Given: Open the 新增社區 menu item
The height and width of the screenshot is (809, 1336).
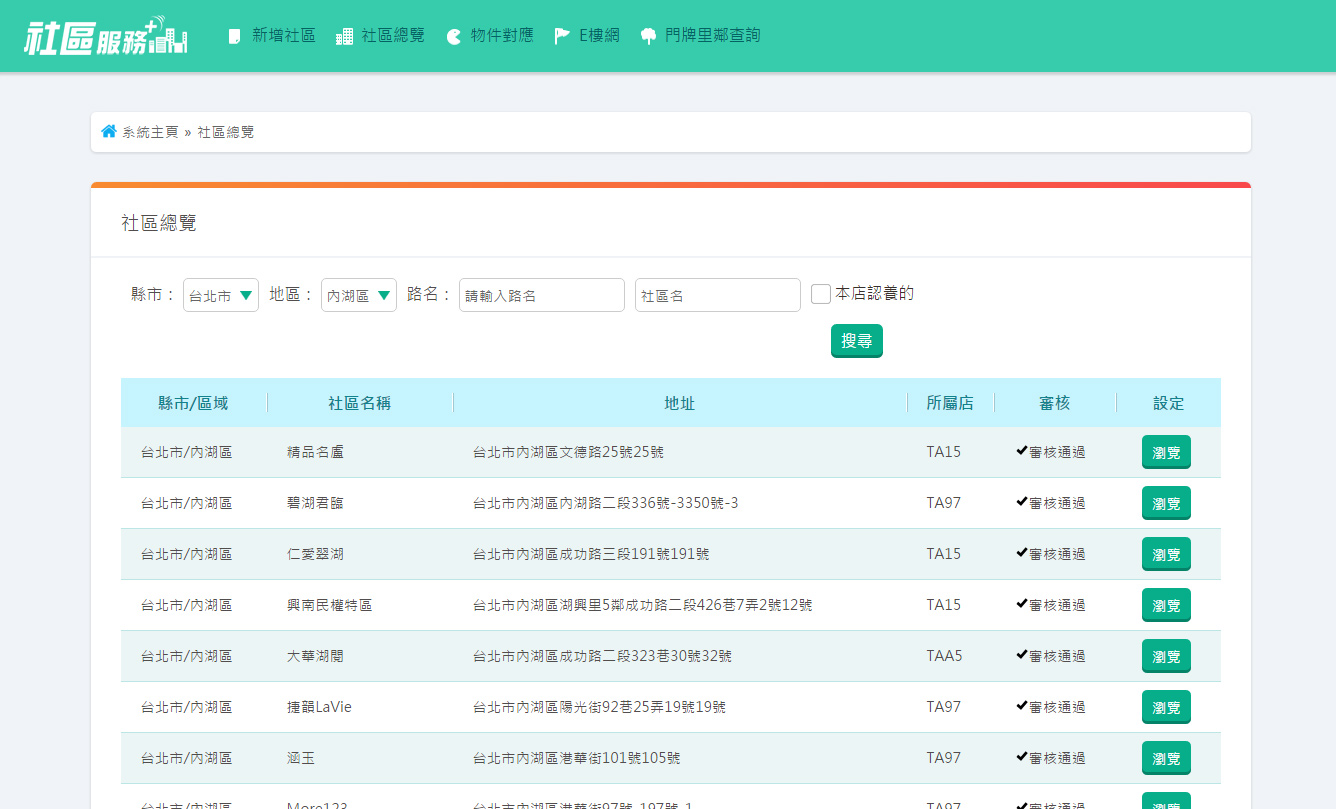Looking at the screenshot, I should [284, 36].
